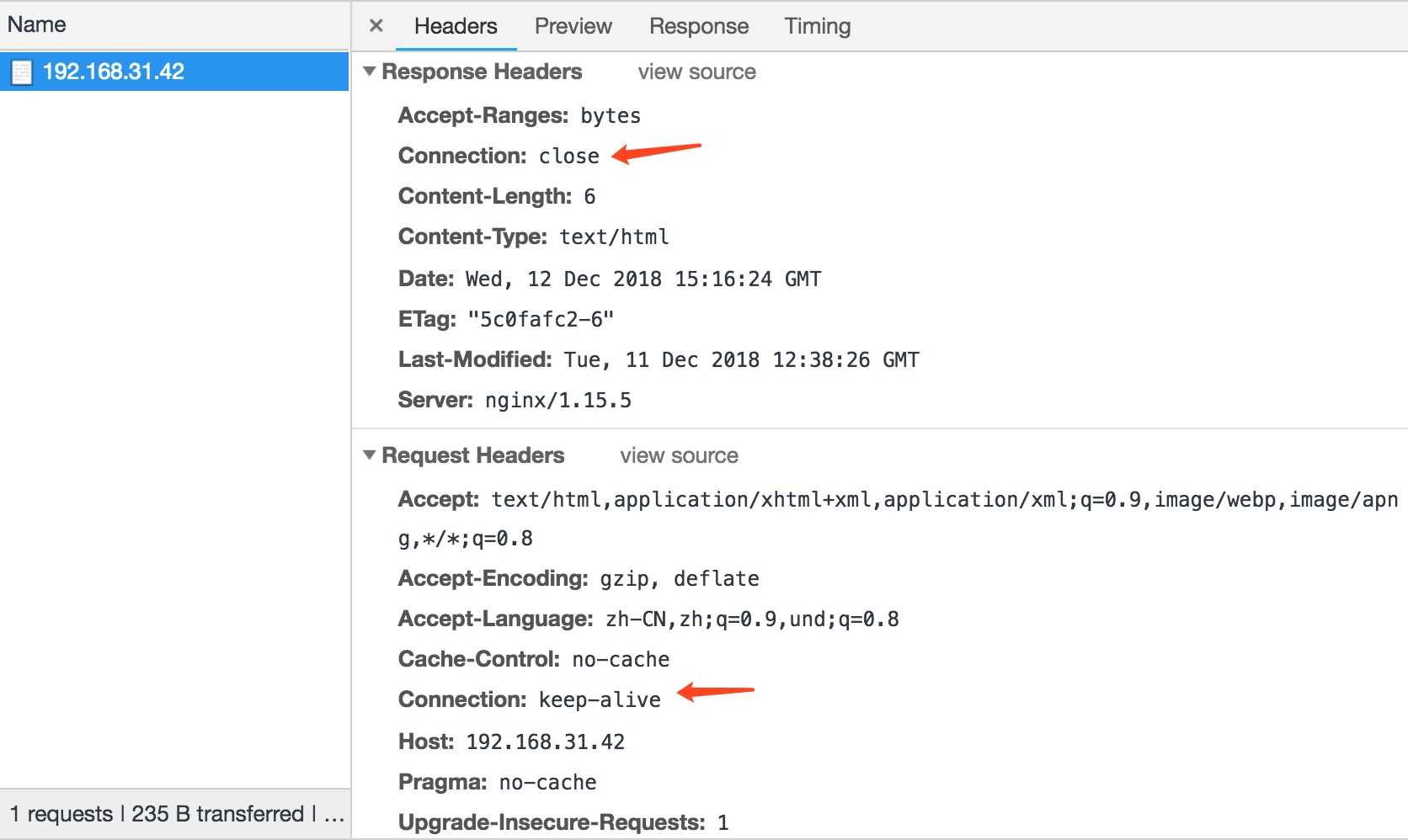Click the request Connection: keep-alive header
Screen dimensions: 1408x840
pos(530,699)
